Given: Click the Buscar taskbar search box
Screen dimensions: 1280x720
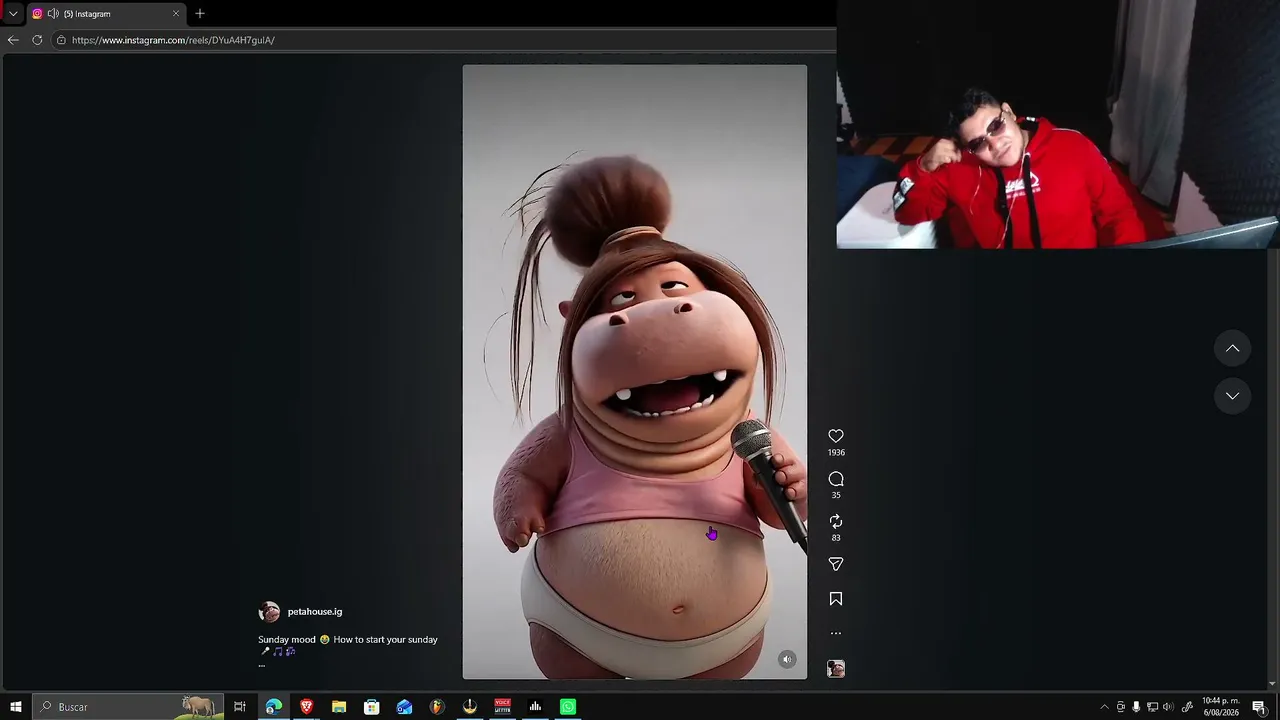Looking at the screenshot, I should coord(127,707).
